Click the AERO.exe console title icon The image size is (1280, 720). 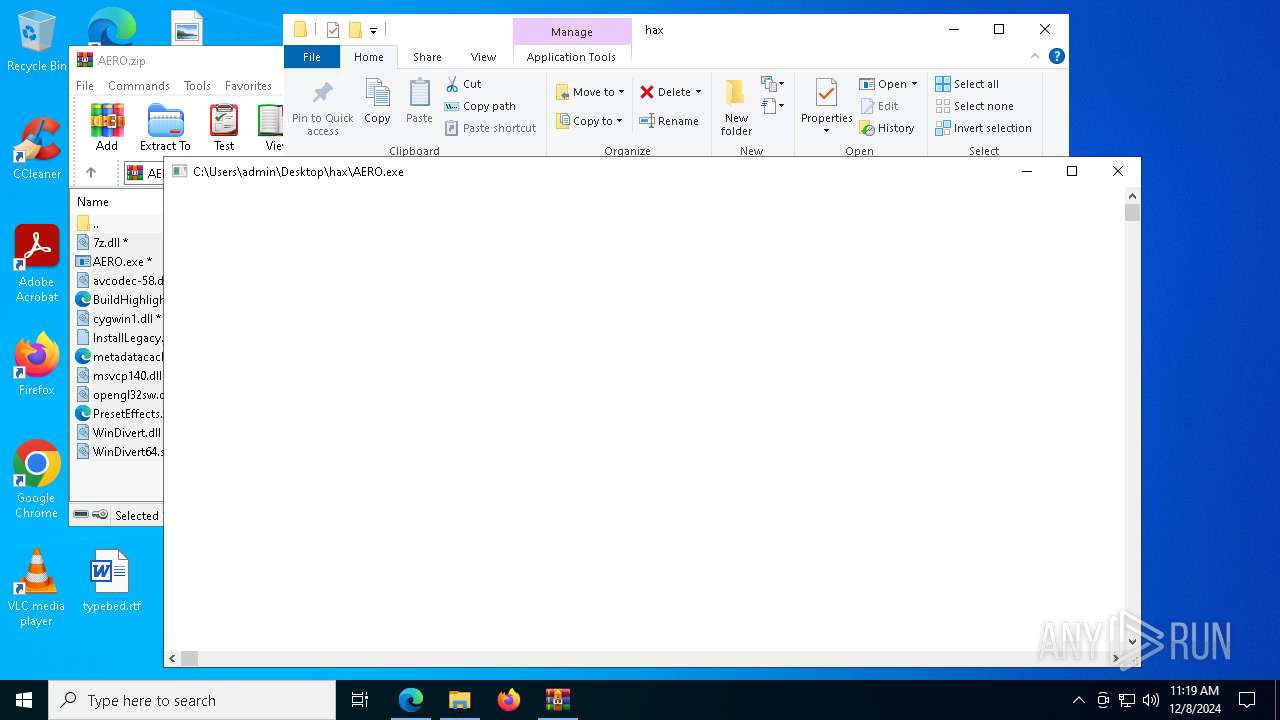179,171
